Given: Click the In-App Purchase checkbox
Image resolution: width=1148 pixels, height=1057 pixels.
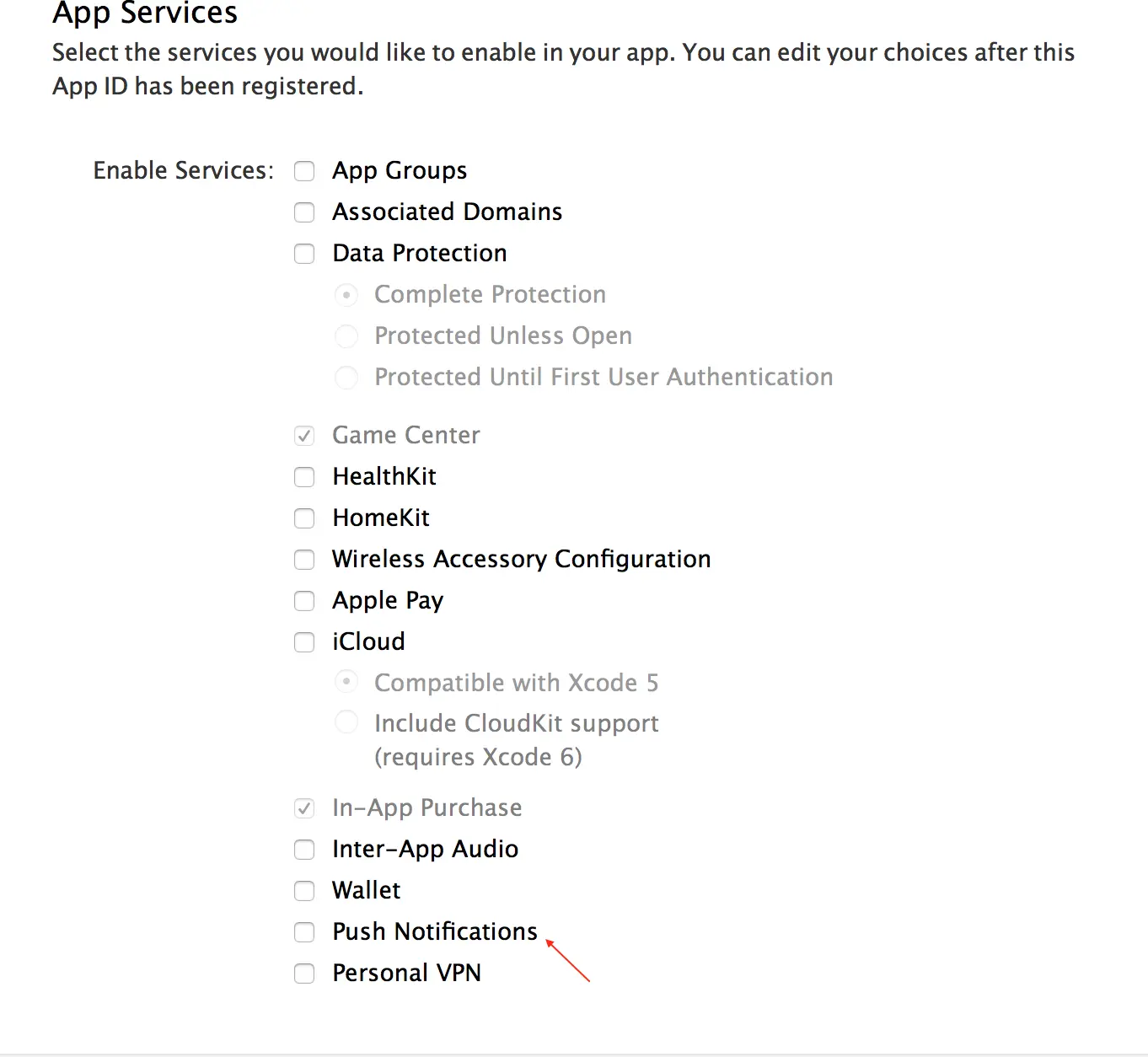Looking at the screenshot, I should point(304,808).
